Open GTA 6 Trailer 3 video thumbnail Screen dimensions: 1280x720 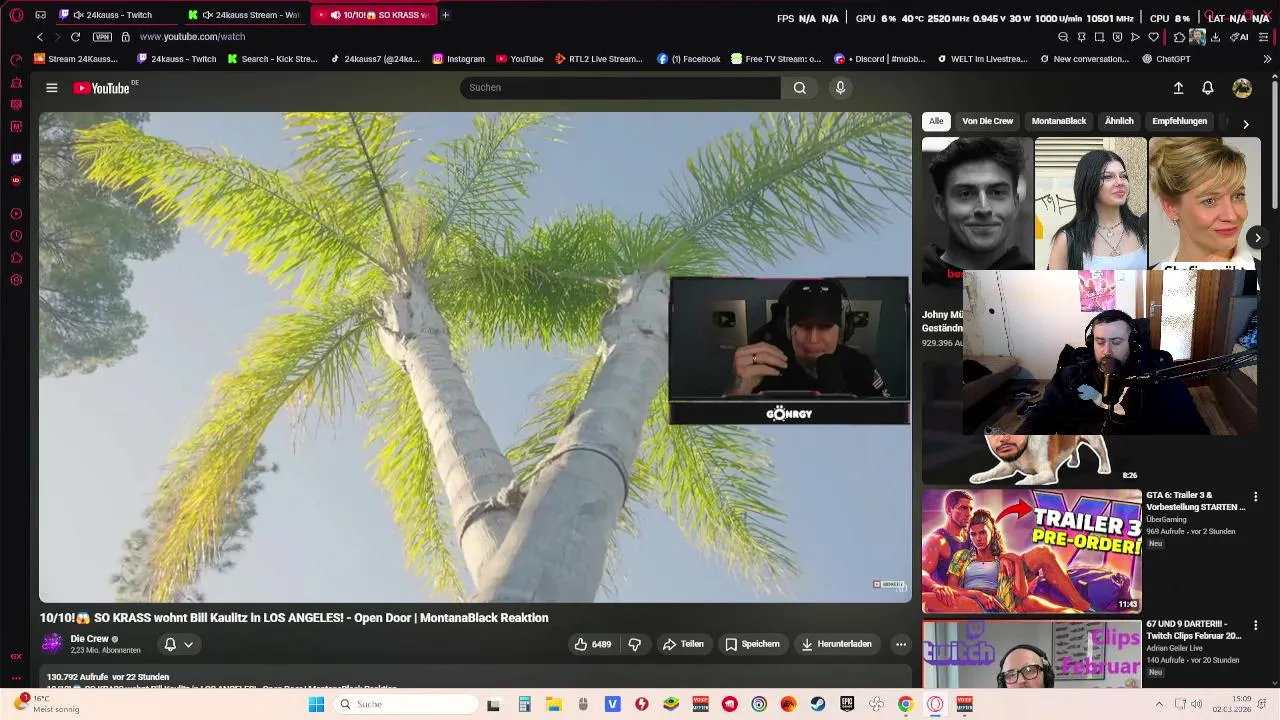[x=1031, y=550]
